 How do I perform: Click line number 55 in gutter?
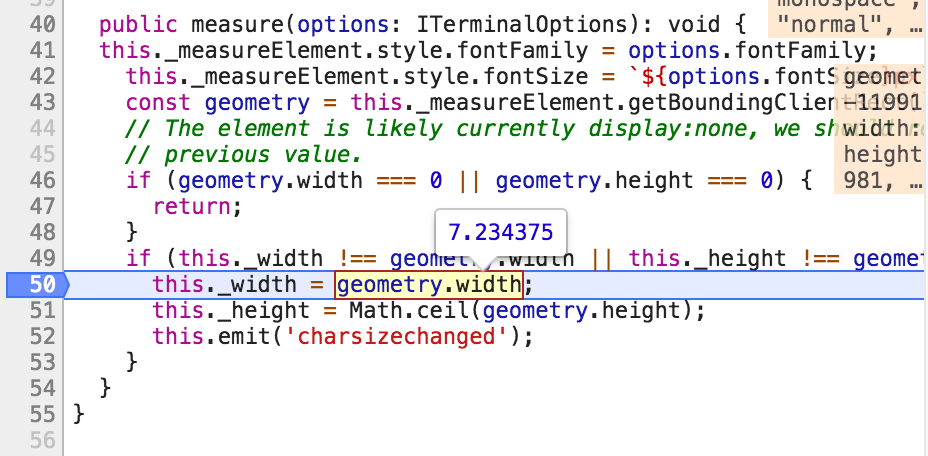coord(41,415)
